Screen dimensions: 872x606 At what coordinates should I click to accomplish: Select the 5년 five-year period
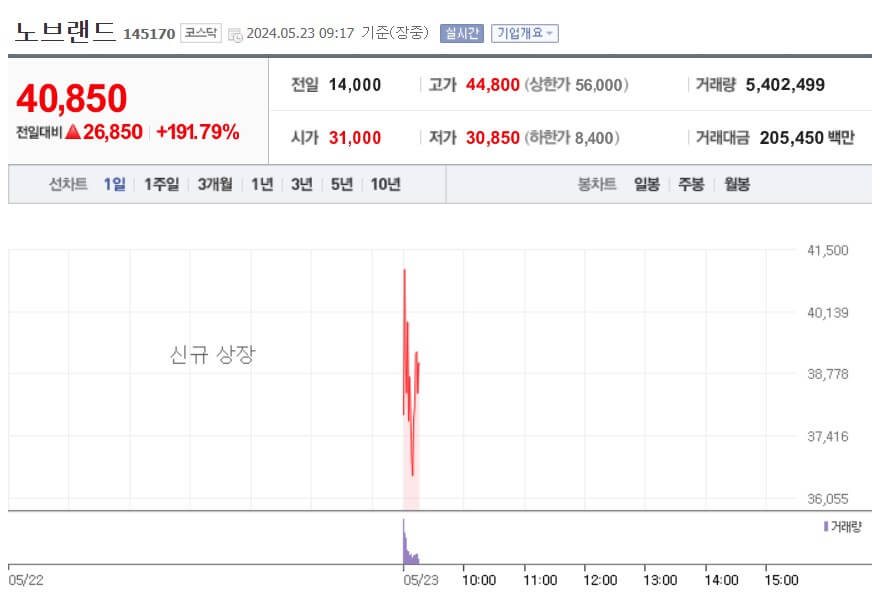pyautogui.click(x=340, y=184)
